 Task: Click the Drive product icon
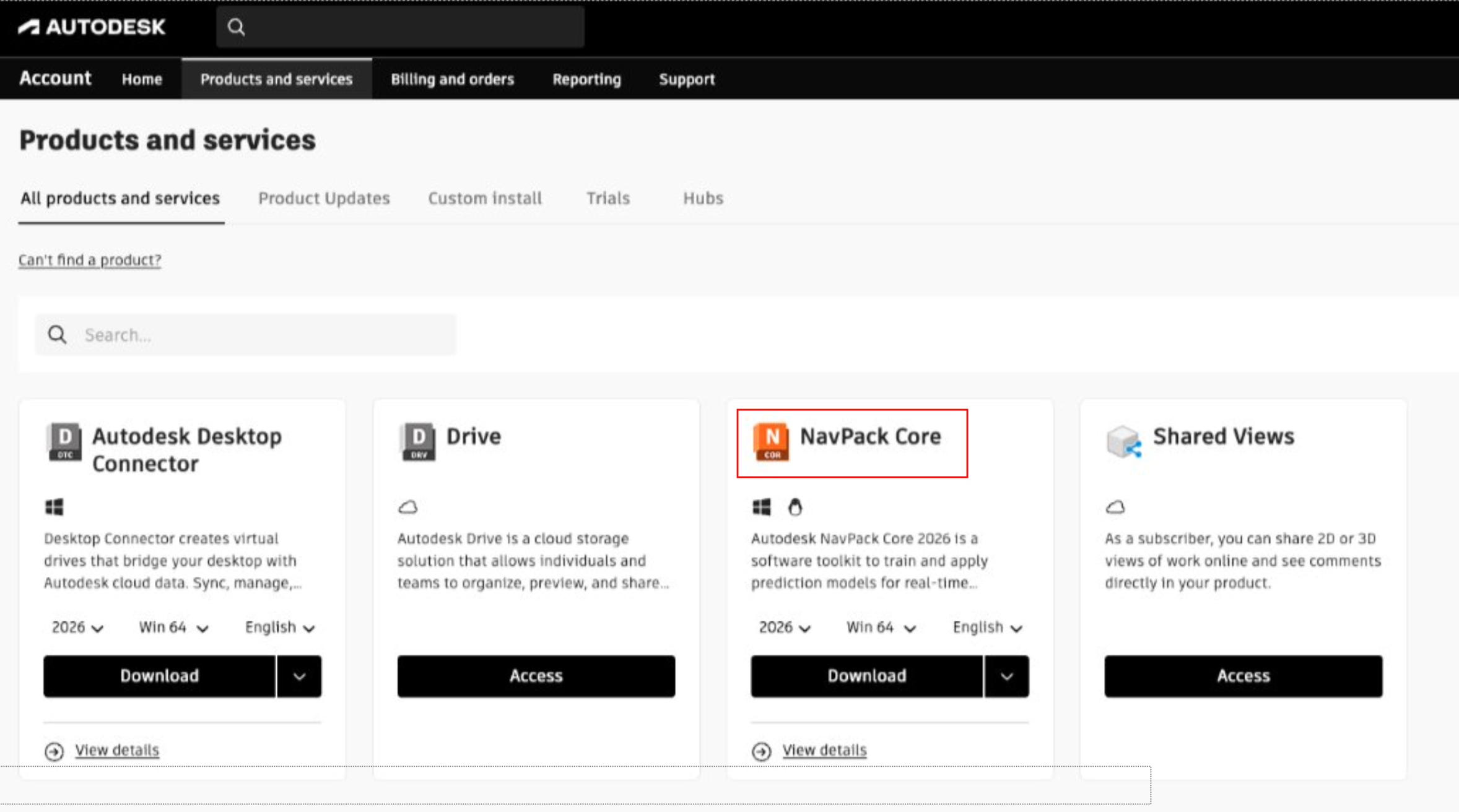pos(418,441)
